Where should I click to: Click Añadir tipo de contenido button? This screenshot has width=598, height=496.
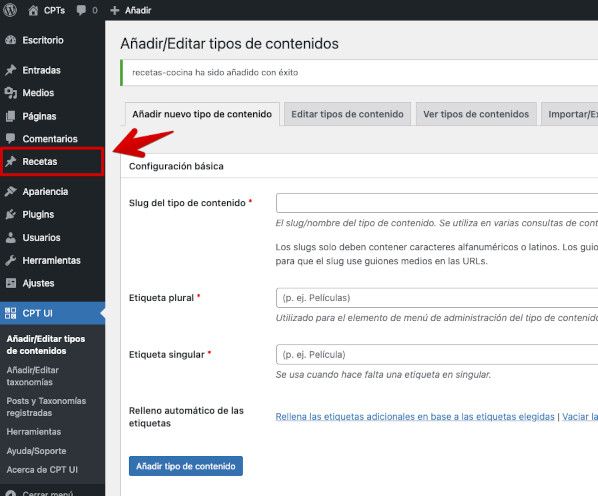(x=186, y=466)
